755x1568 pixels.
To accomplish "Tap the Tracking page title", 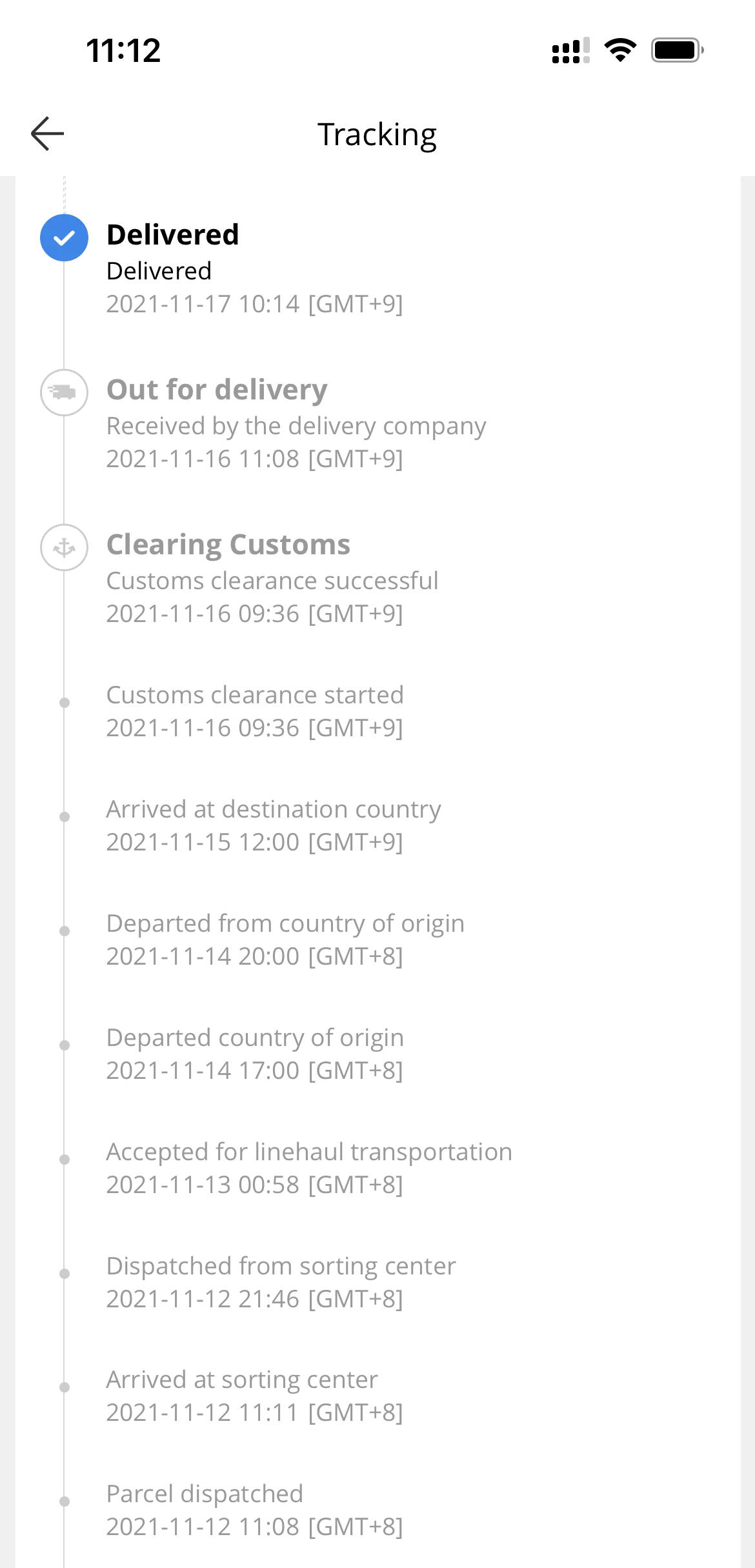I will (377, 134).
